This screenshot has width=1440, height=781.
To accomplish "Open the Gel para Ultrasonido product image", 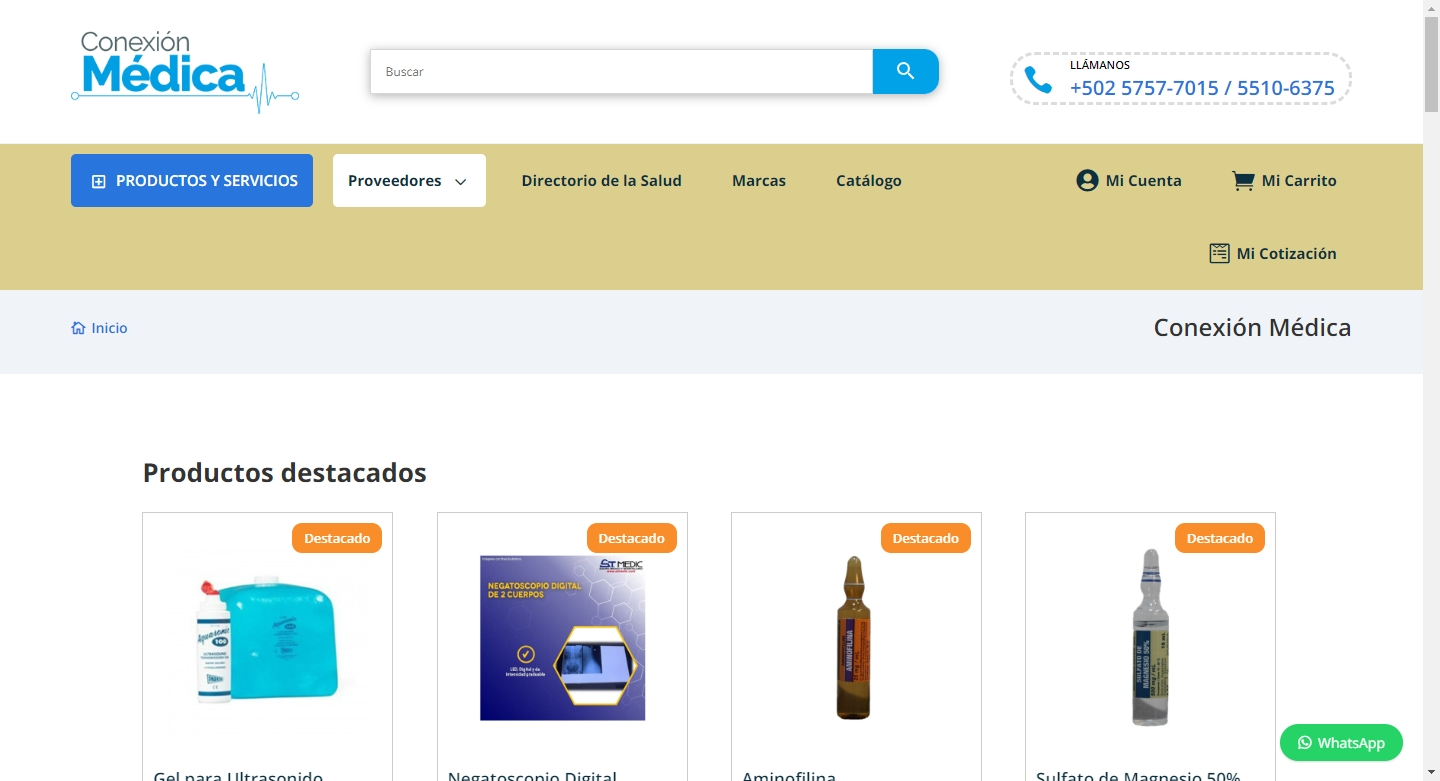I will coord(267,637).
